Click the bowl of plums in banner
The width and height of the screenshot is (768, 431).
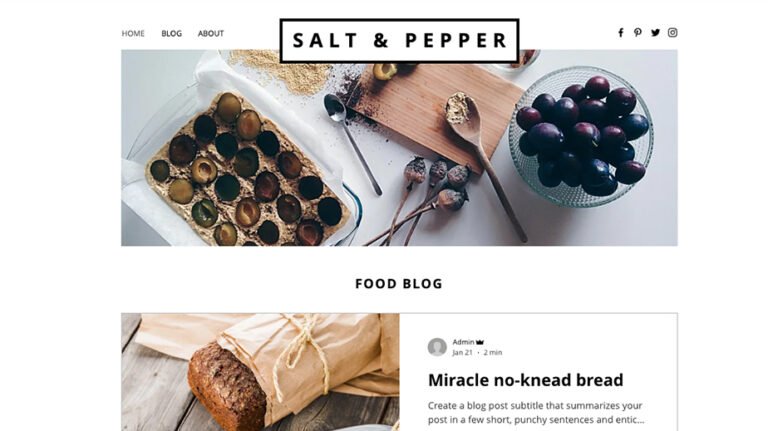tap(581, 137)
